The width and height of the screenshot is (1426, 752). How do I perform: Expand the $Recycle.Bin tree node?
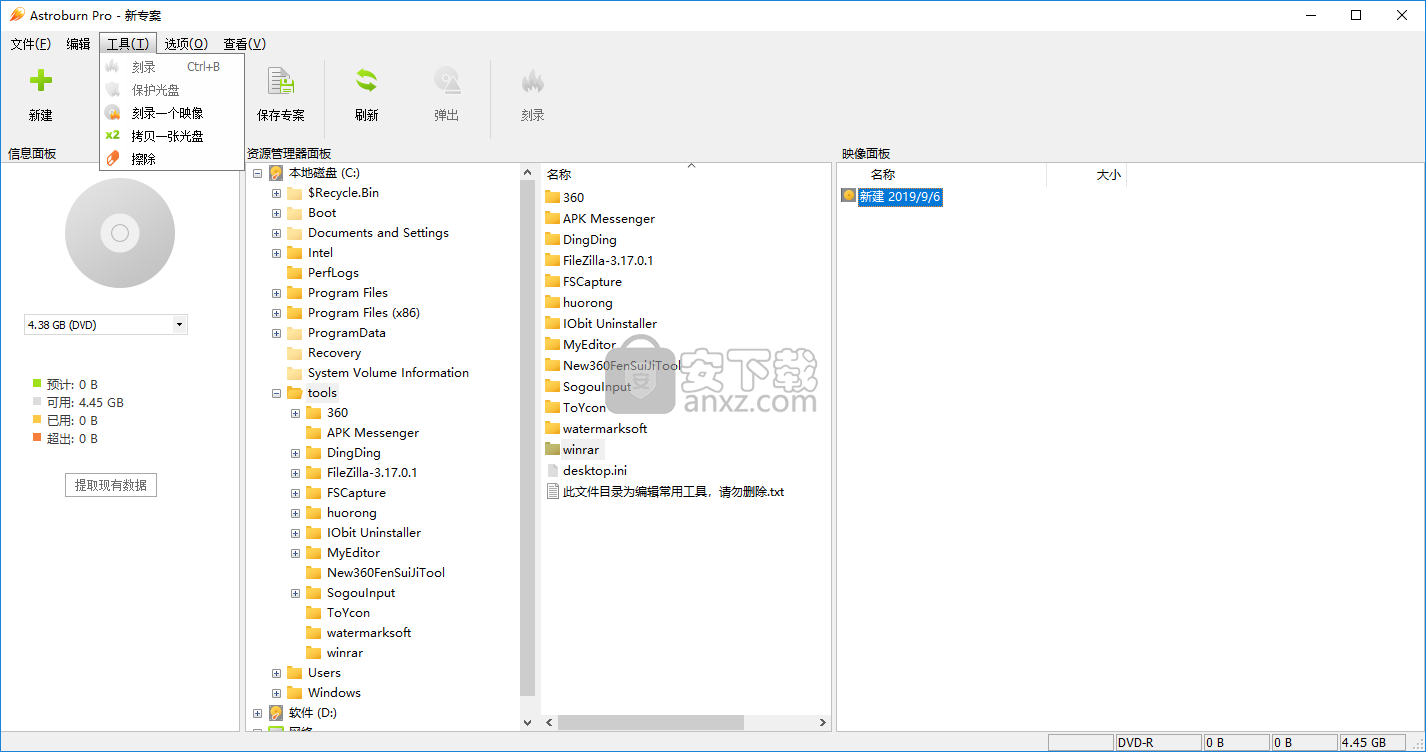[277, 193]
